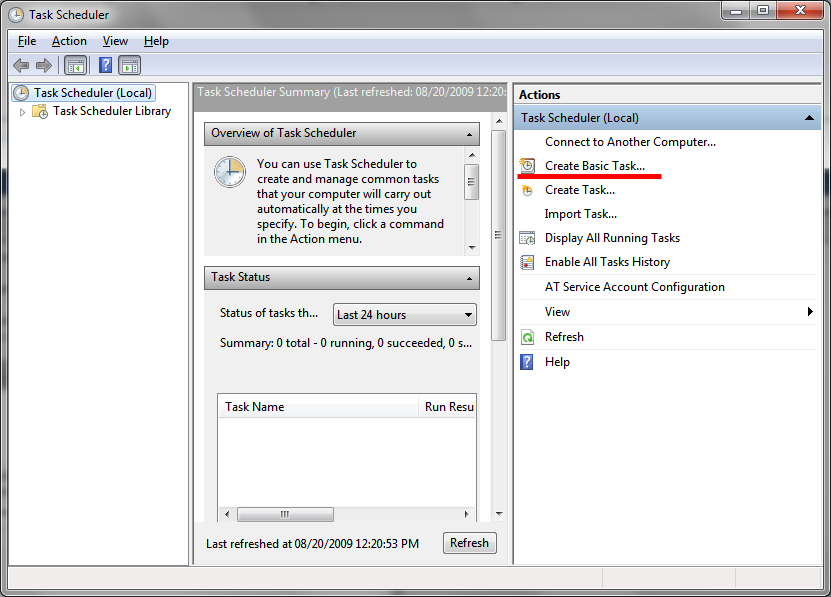Image resolution: width=831 pixels, height=597 pixels.
Task: Open the Action menu
Action: [x=69, y=41]
